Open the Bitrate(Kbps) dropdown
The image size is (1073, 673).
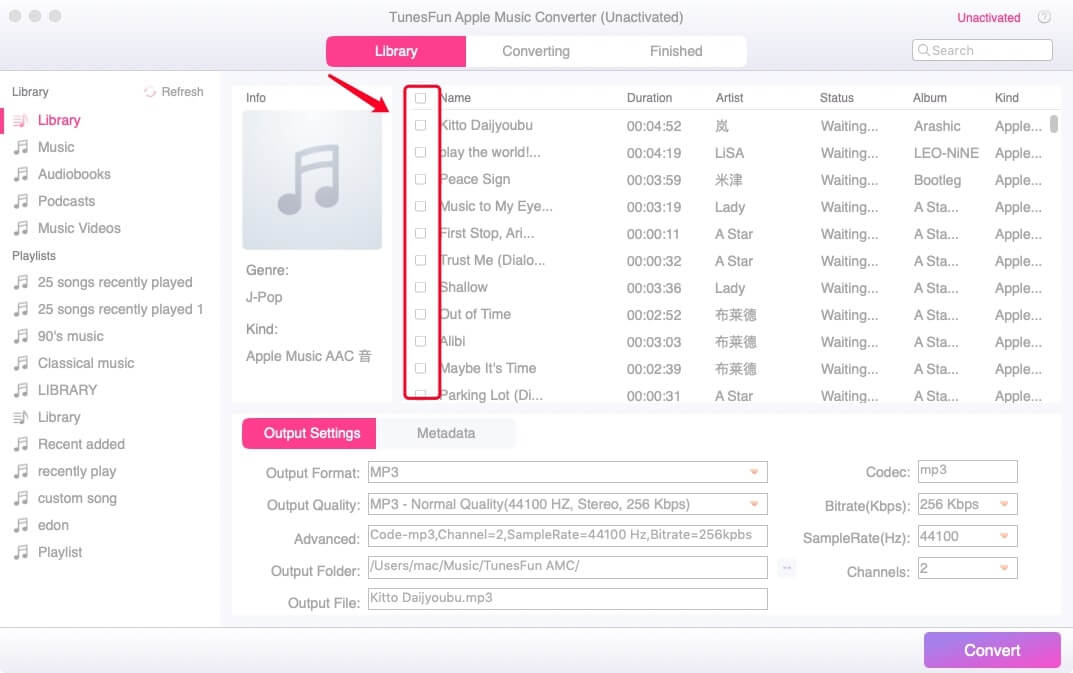pos(968,504)
